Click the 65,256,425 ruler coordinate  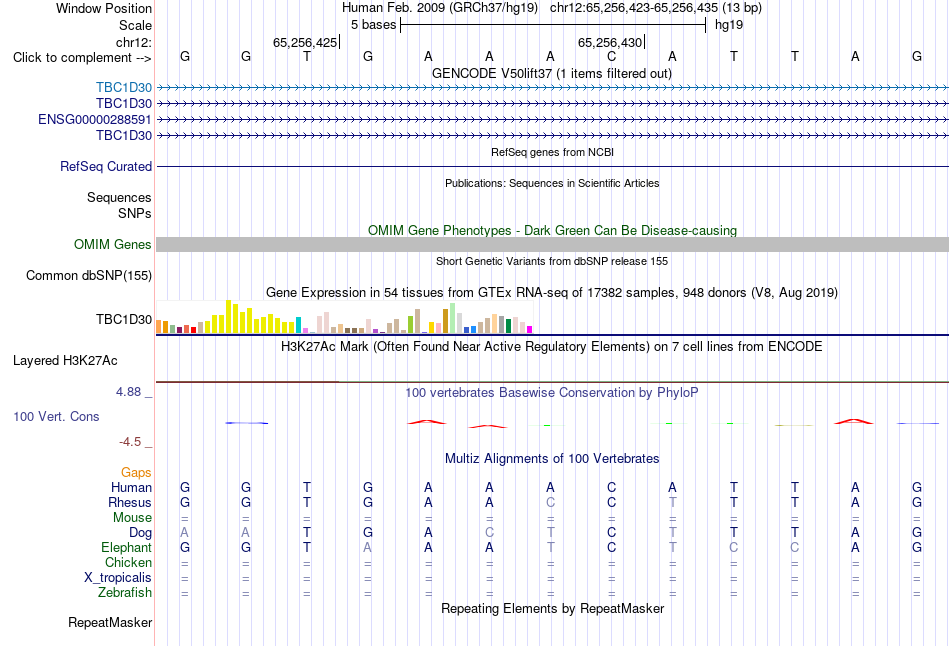click(305, 42)
